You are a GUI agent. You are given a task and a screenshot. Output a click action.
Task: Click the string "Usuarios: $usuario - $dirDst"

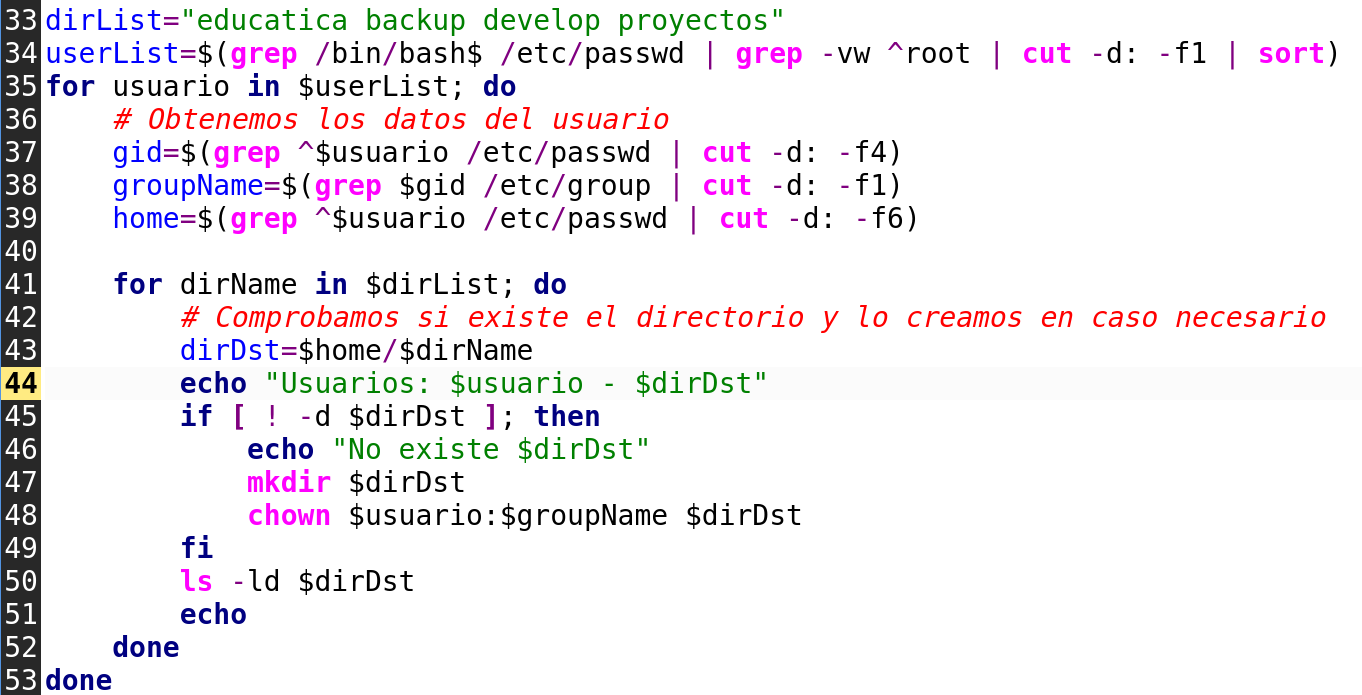point(517,383)
